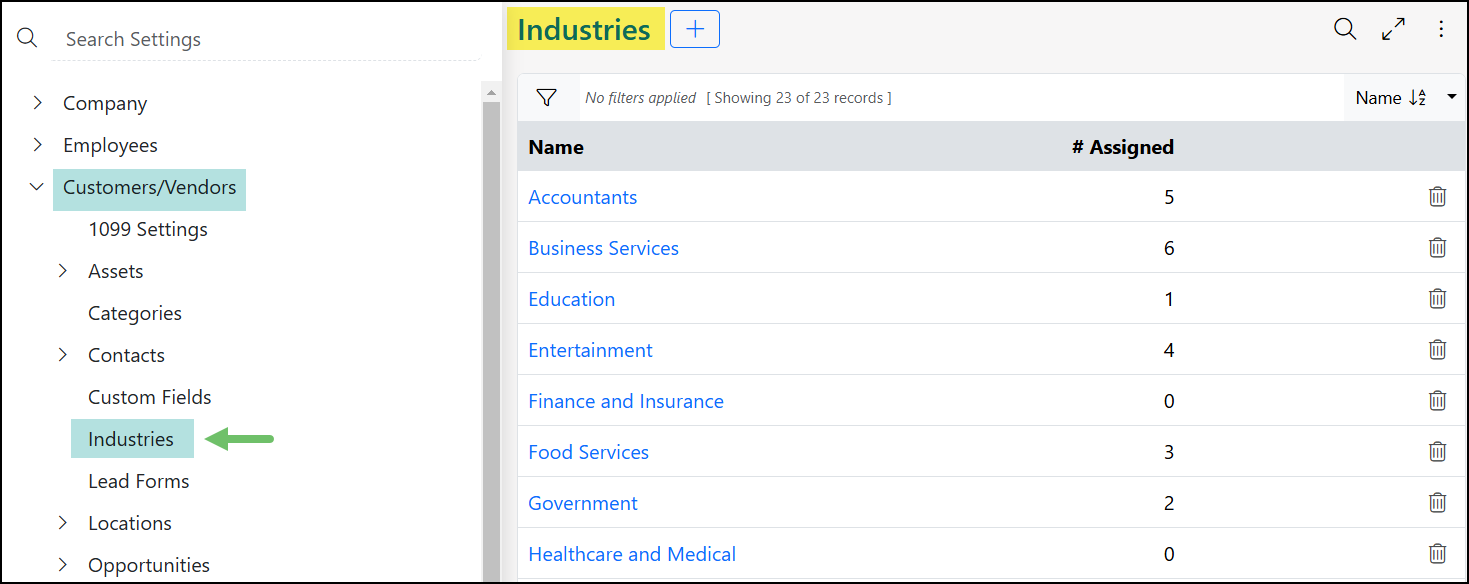Click sidebar scrollbar up arrow
This screenshot has width=1469, height=584.
pos(491,92)
